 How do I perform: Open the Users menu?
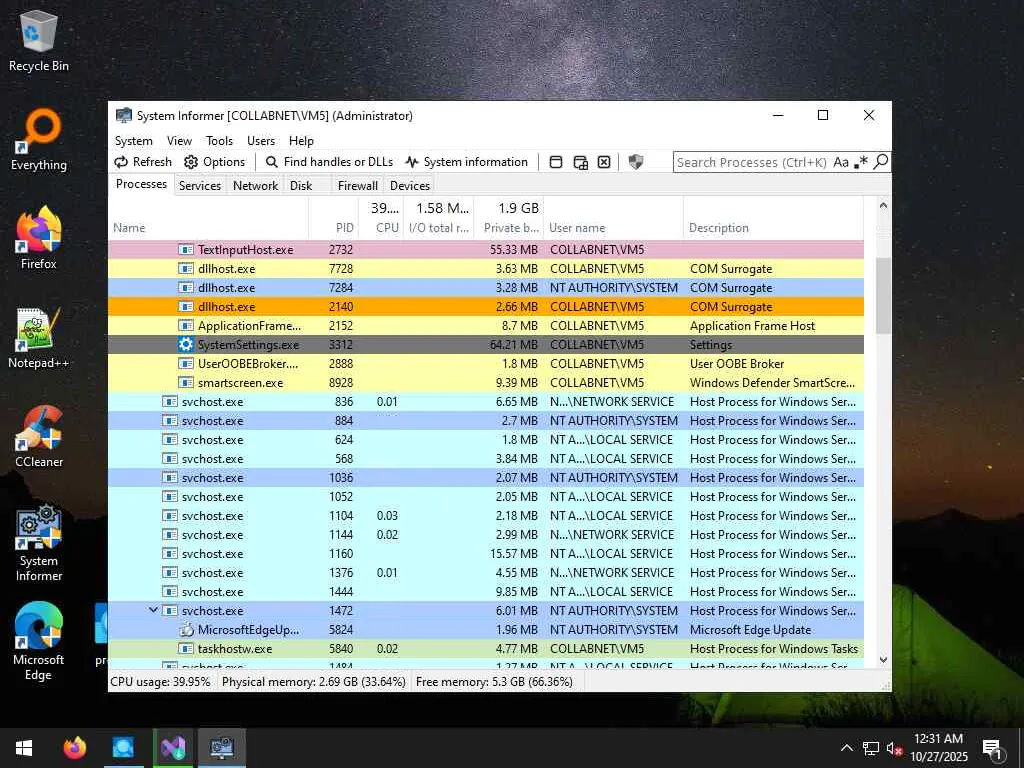click(x=261, y=141)
